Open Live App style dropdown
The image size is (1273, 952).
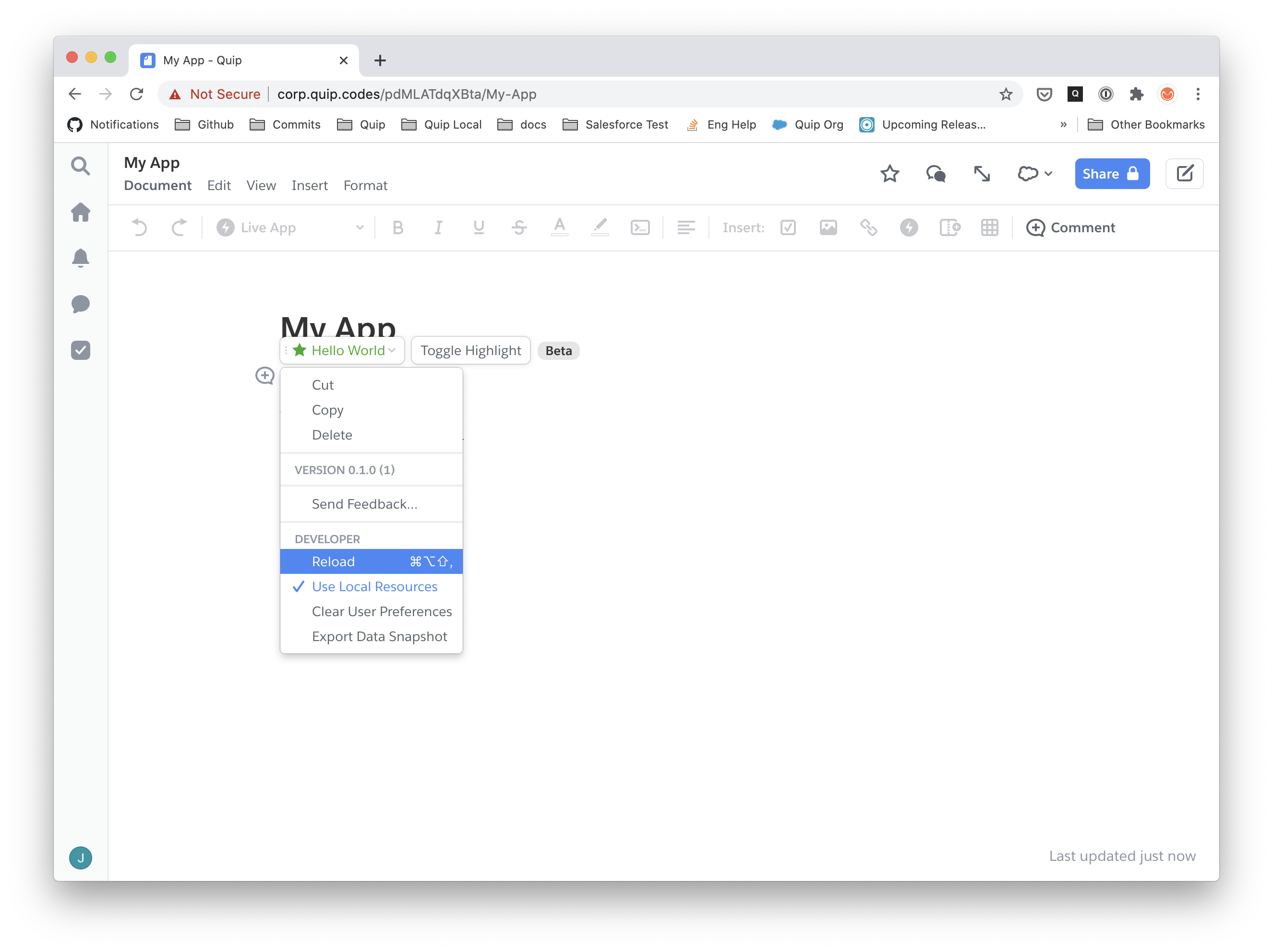(x=290, y=228)
